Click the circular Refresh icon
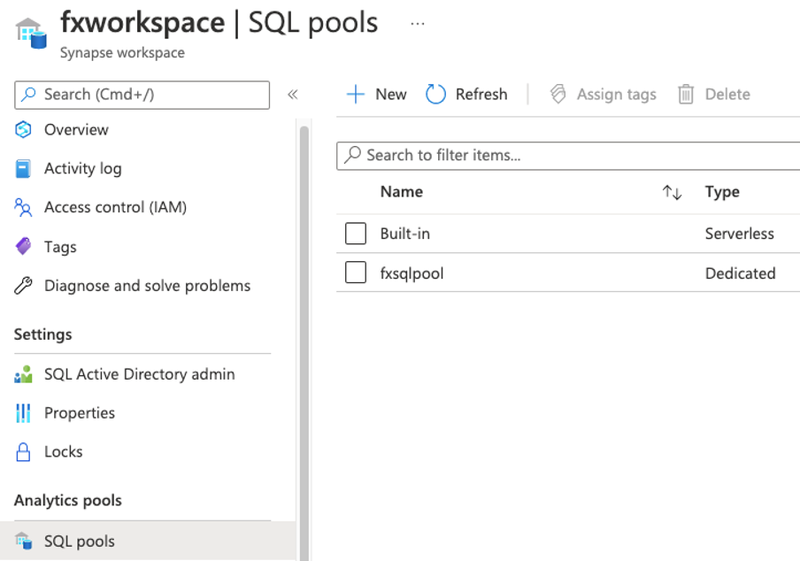Screen dimensions: 800x561 pyautogui.click(x=436, y=94)
